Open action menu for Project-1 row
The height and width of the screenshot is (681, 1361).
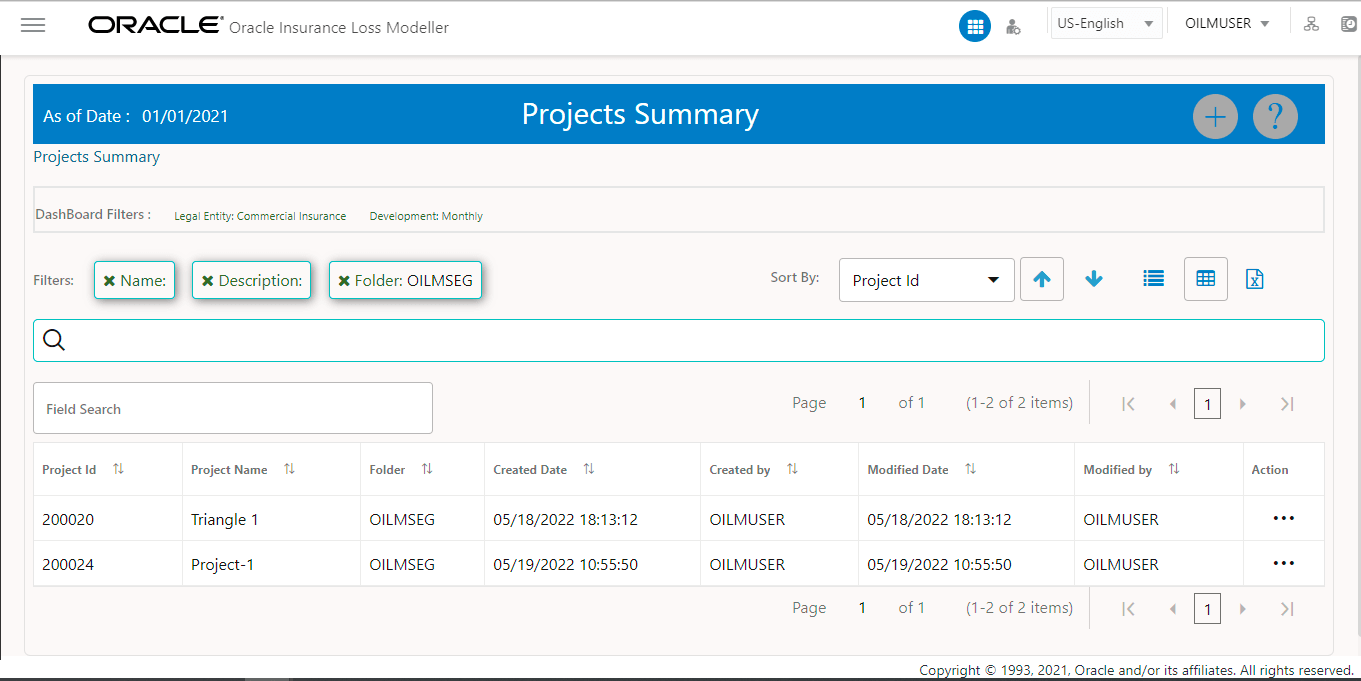[x=1283, y=564]
